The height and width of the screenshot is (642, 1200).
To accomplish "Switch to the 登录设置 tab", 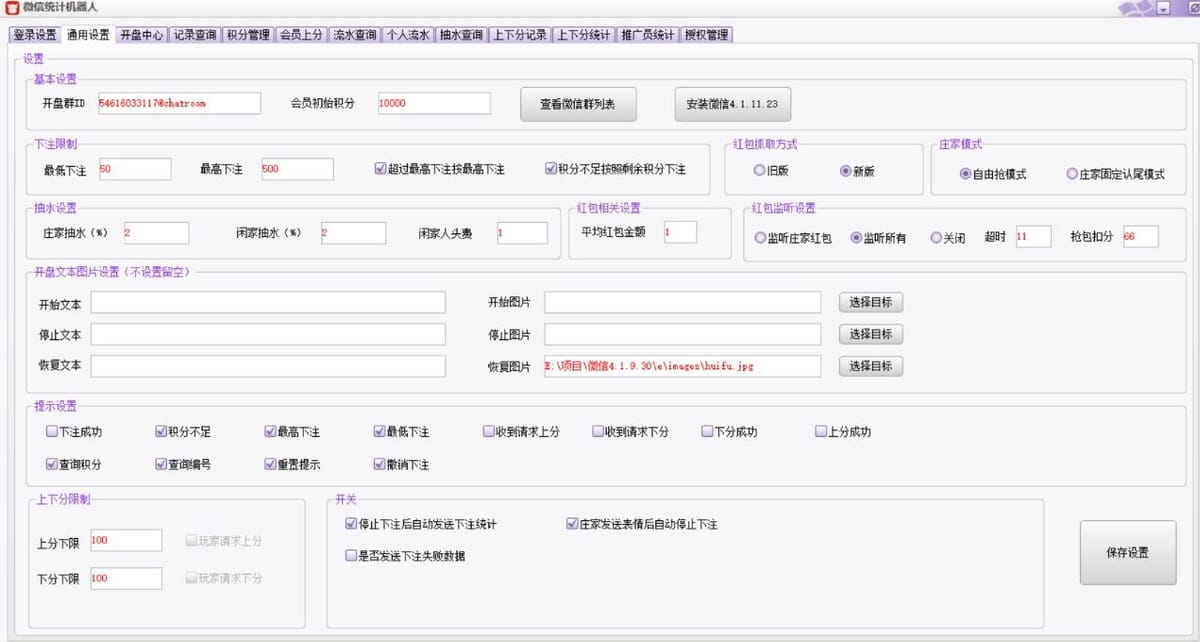I will tap(35, 34).
